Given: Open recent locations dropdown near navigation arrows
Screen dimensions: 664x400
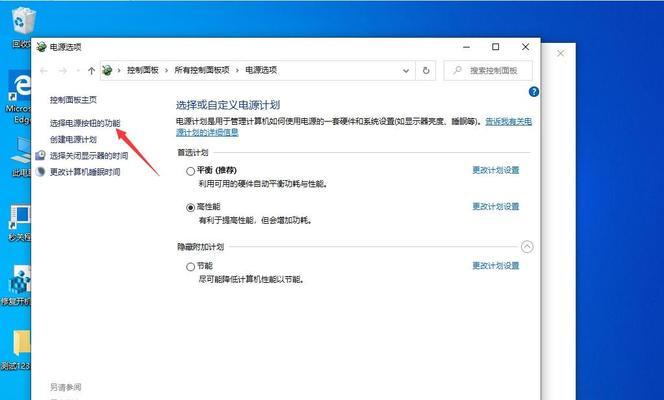Looking at the screenshot, I should pos(77,71).
